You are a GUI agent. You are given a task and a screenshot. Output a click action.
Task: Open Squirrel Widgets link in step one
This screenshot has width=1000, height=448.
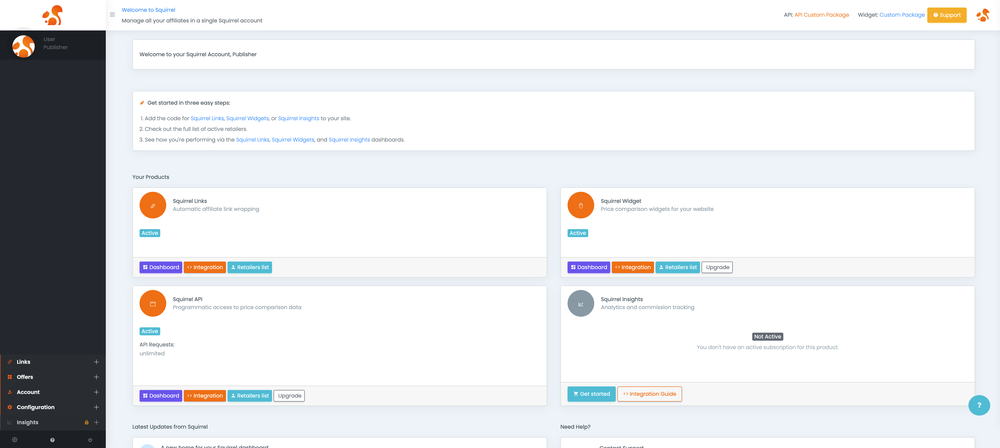247,118
